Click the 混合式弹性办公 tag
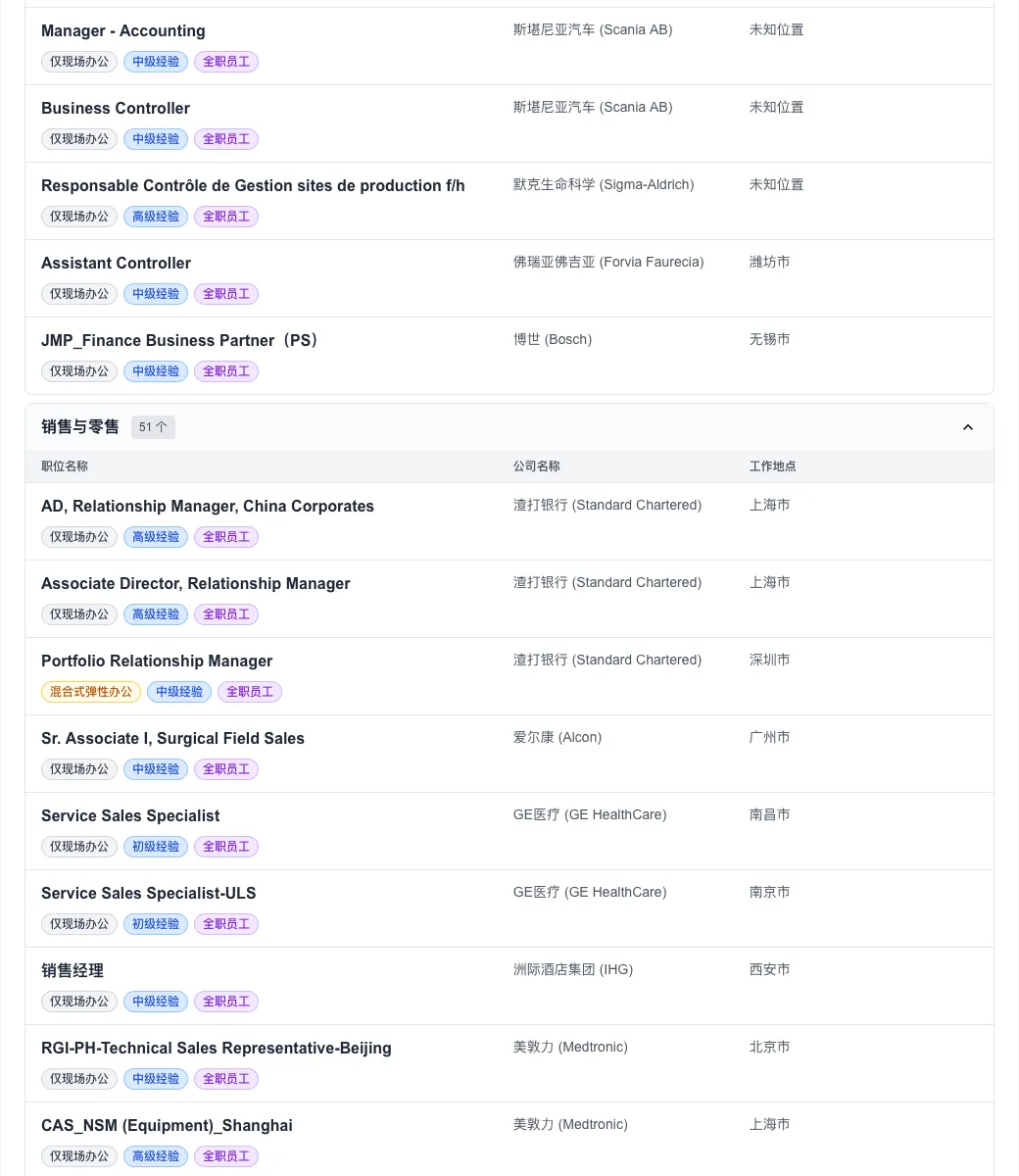The height and width of the screenshot is (1176, 1019). (91, 692)
